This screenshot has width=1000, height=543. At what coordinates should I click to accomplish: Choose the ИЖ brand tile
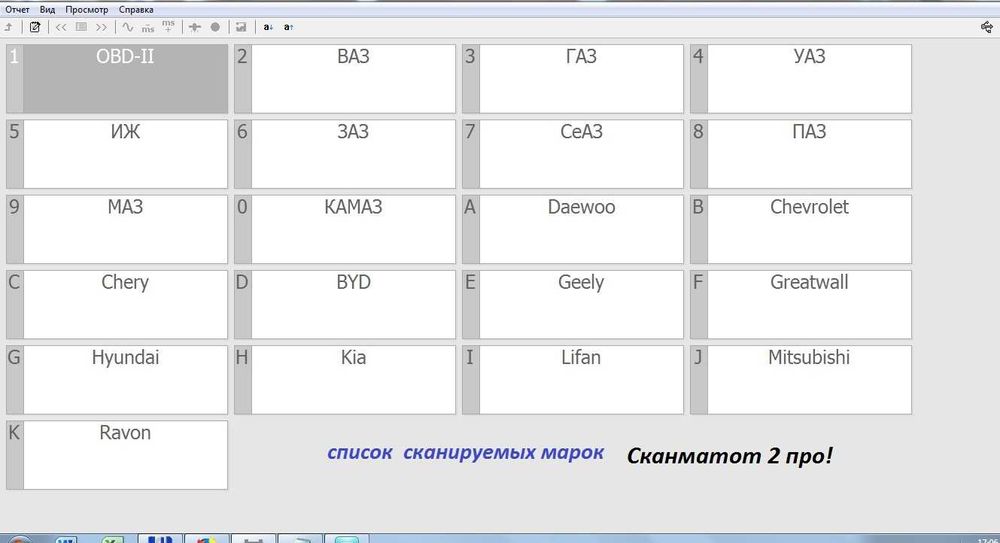pos(117,154)
